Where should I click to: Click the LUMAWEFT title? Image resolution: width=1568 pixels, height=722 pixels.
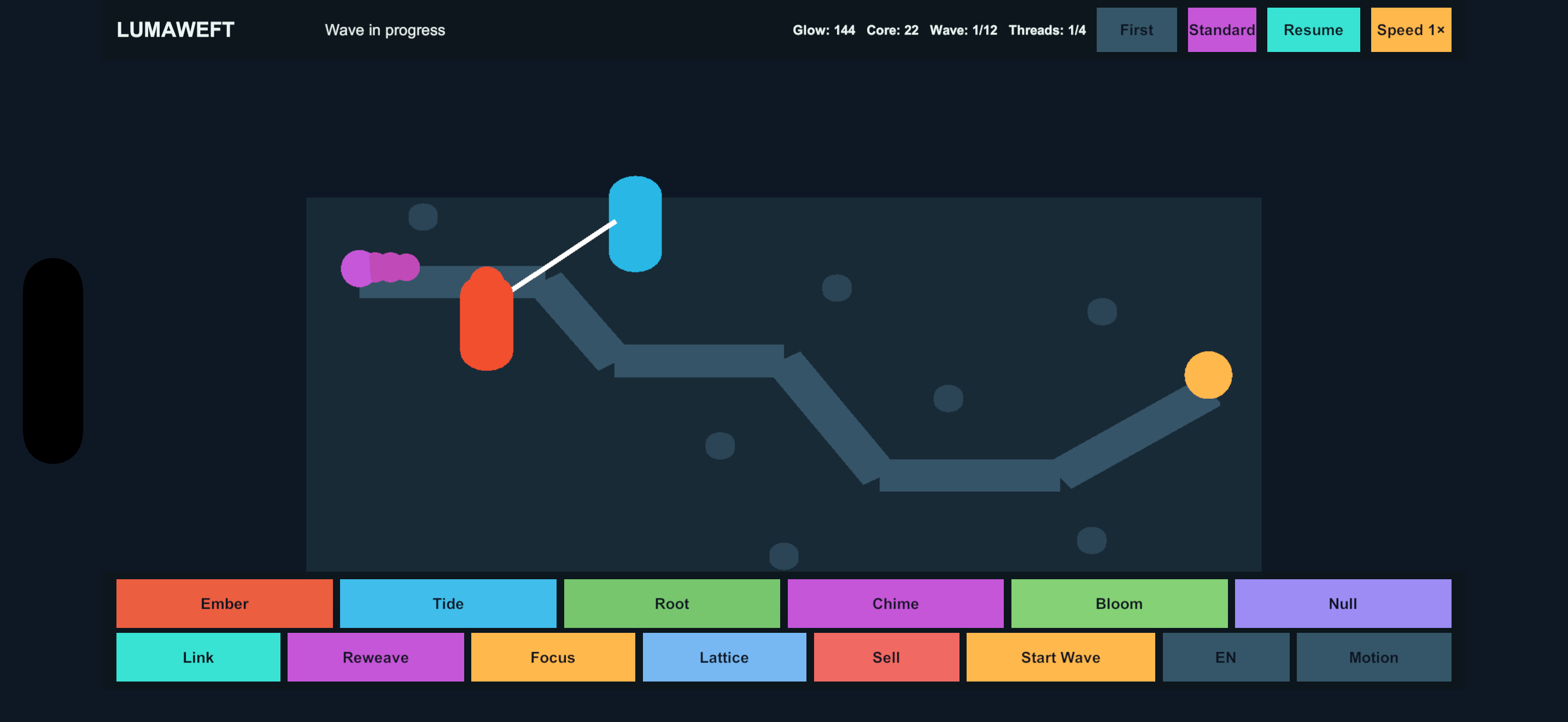tap(175, 30)
